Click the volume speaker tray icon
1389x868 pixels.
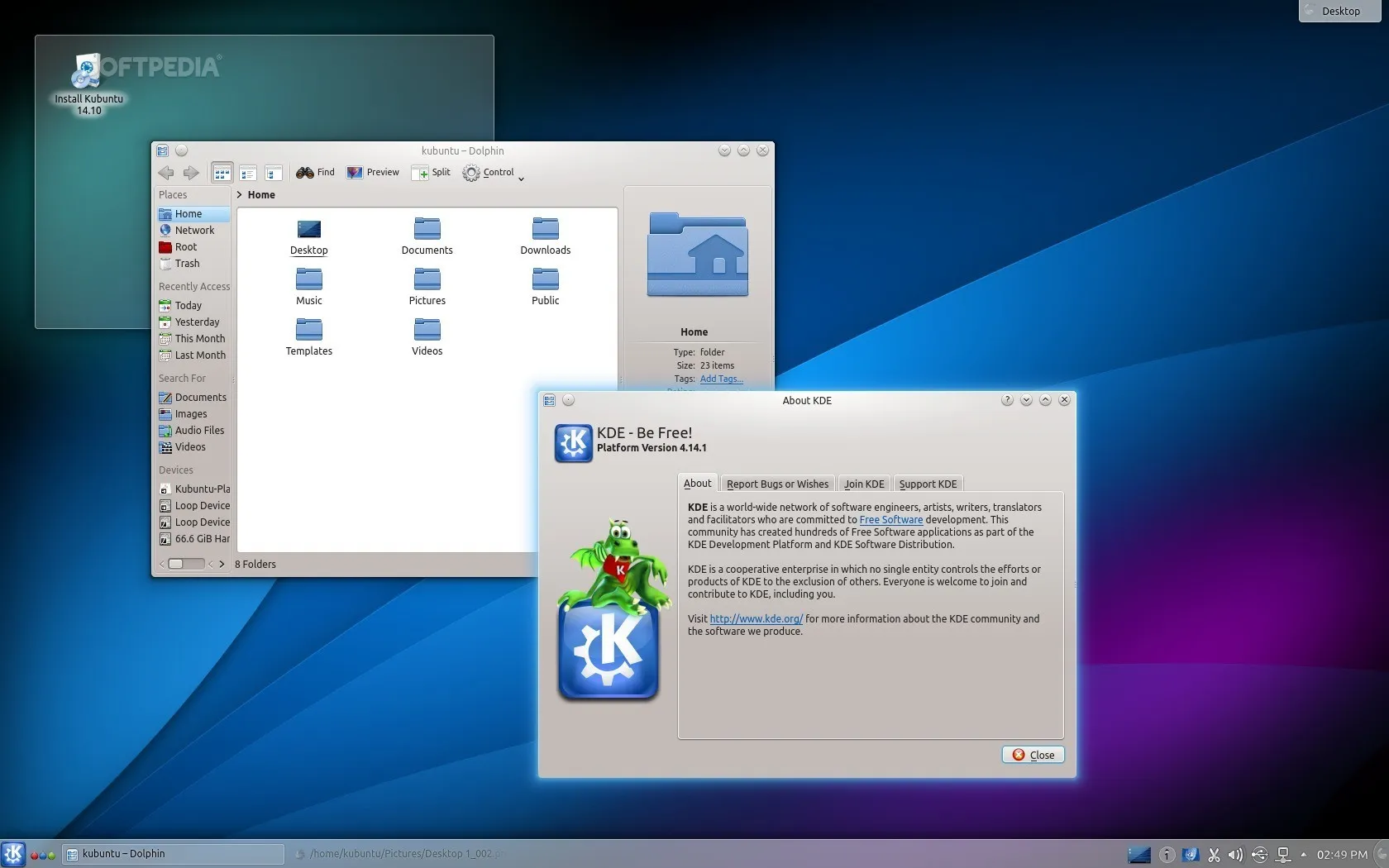1235,855
